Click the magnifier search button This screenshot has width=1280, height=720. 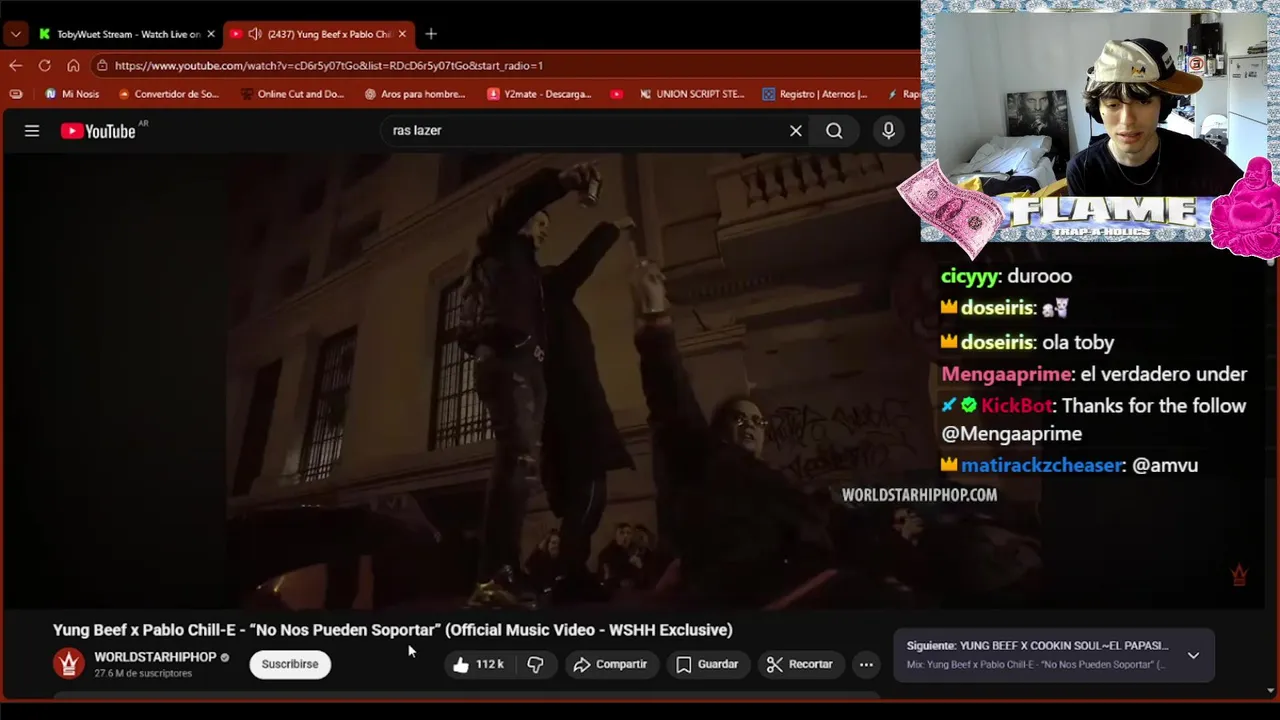coord(834,131)
